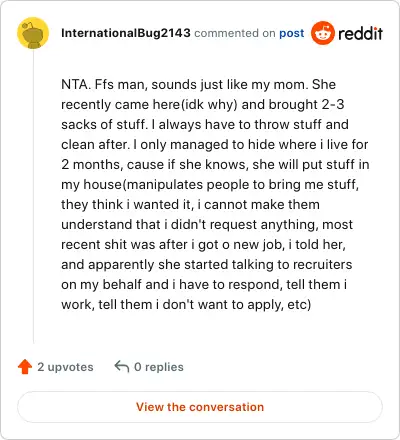Click the line "sacks of stuff. I always"
Viewport: 400px width, 440px height.
[x=205, y=124]
